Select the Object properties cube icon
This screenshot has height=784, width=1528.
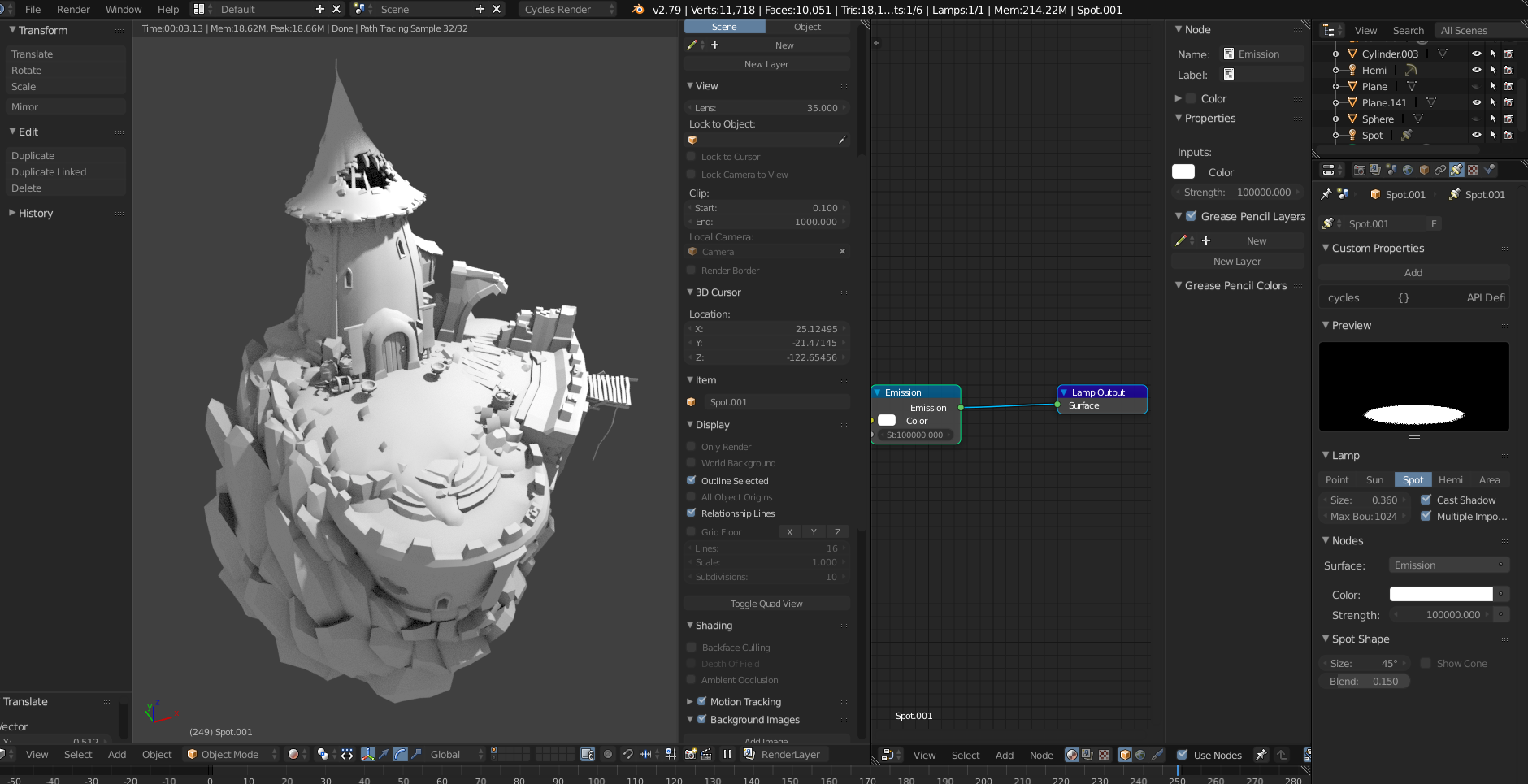click(x=1424, y=170)
